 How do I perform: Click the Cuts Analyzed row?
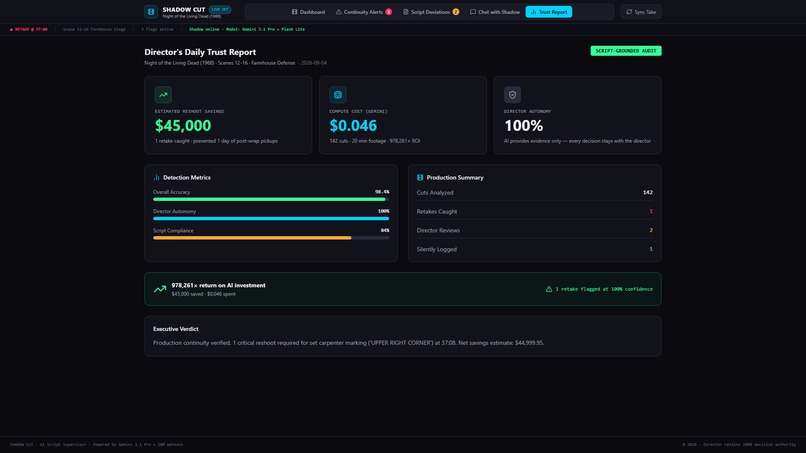click(535, 192)
